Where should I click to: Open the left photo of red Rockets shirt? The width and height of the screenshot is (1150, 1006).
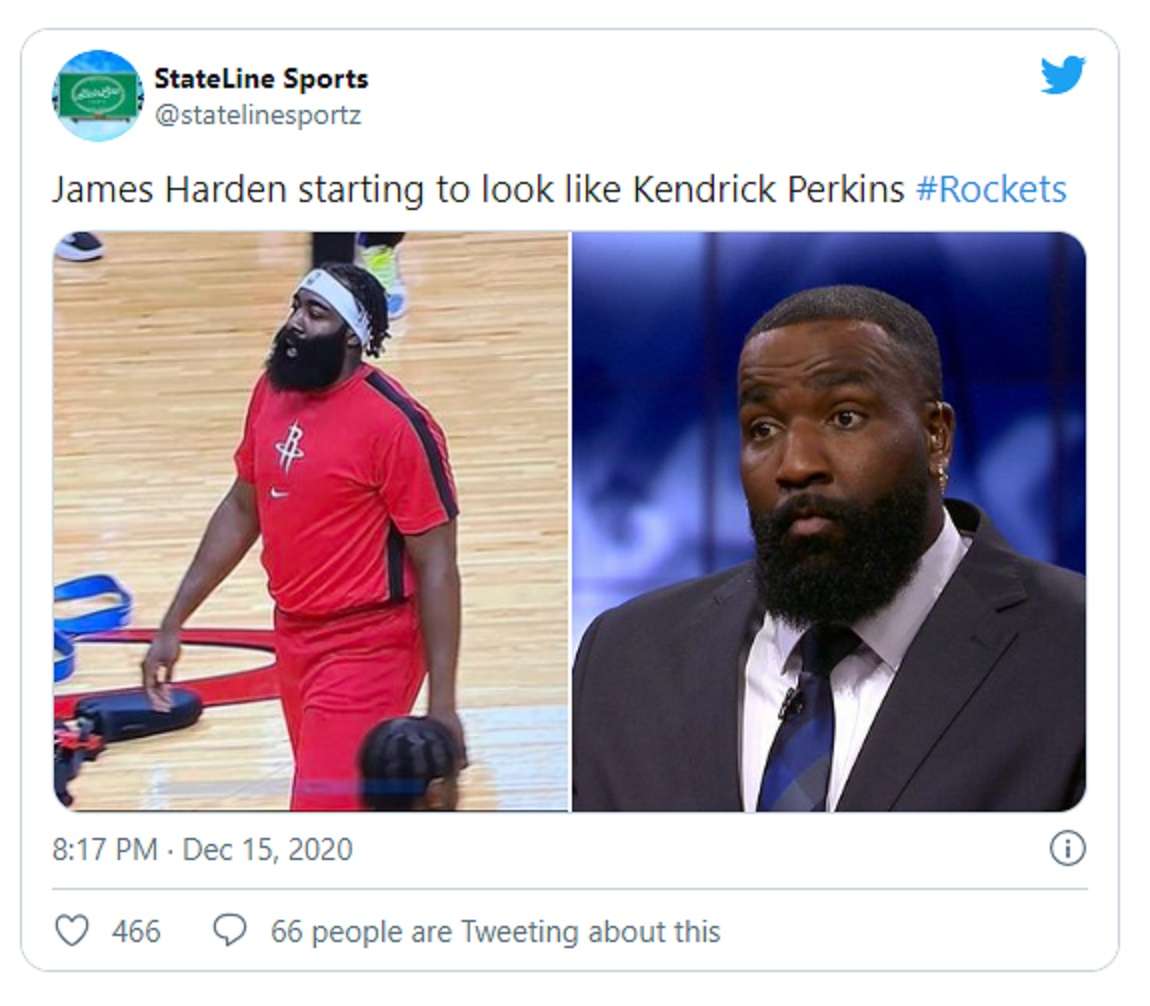(x=311, y=521)
